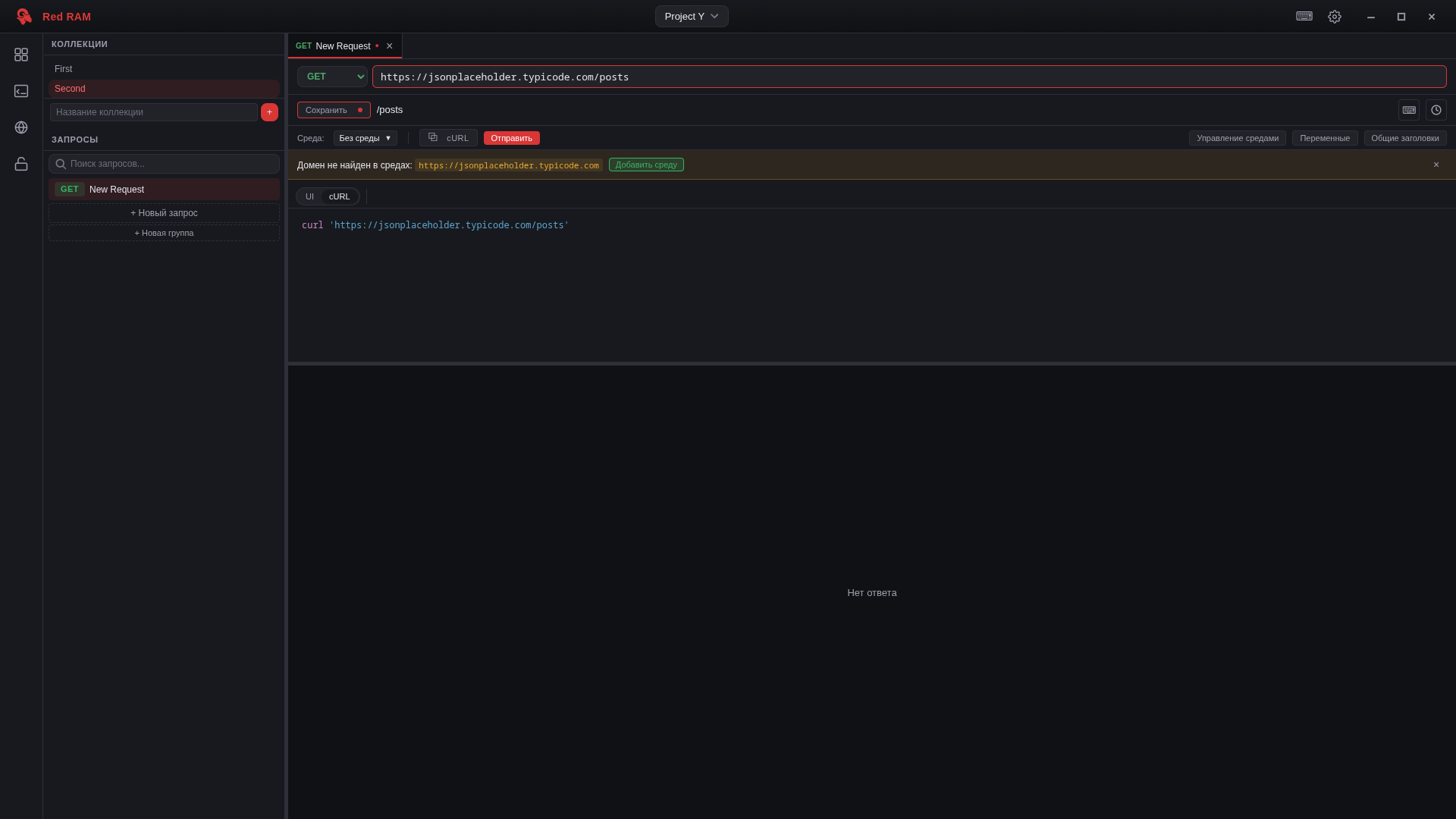Click the unlocked padlock sidebar icon
The image size is (1456, 819).
[21, 164]
